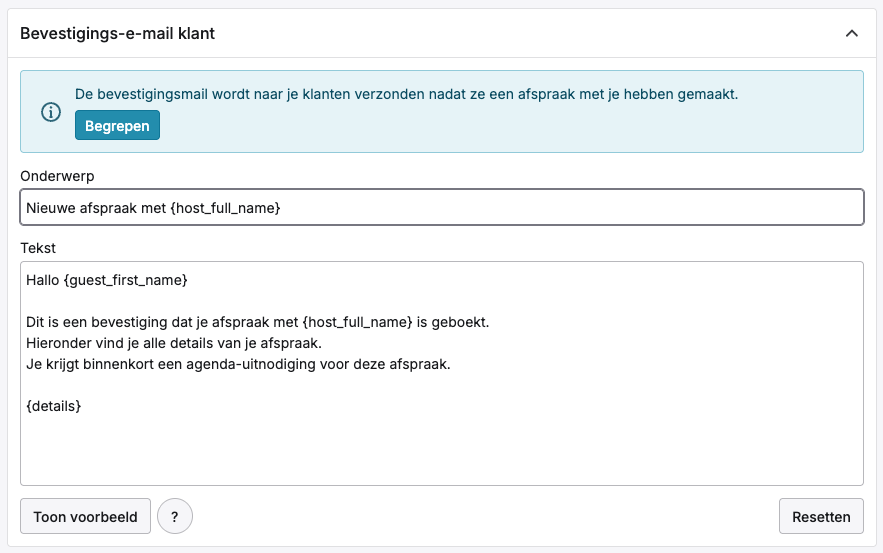Image resolution: width=883 pixels, height=553 pixels.
Task: Open help via the question mark button
Action: coord(174,517)
